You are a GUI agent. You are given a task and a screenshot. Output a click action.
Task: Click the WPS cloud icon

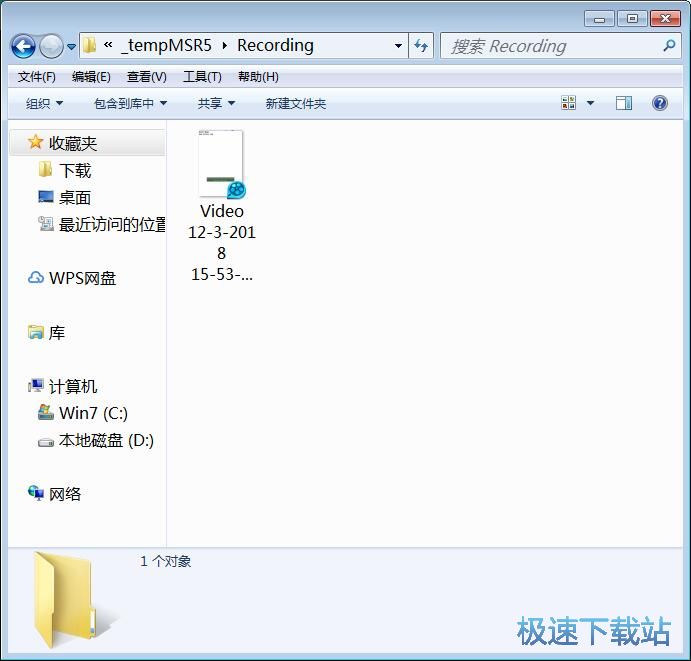[36, 278]
